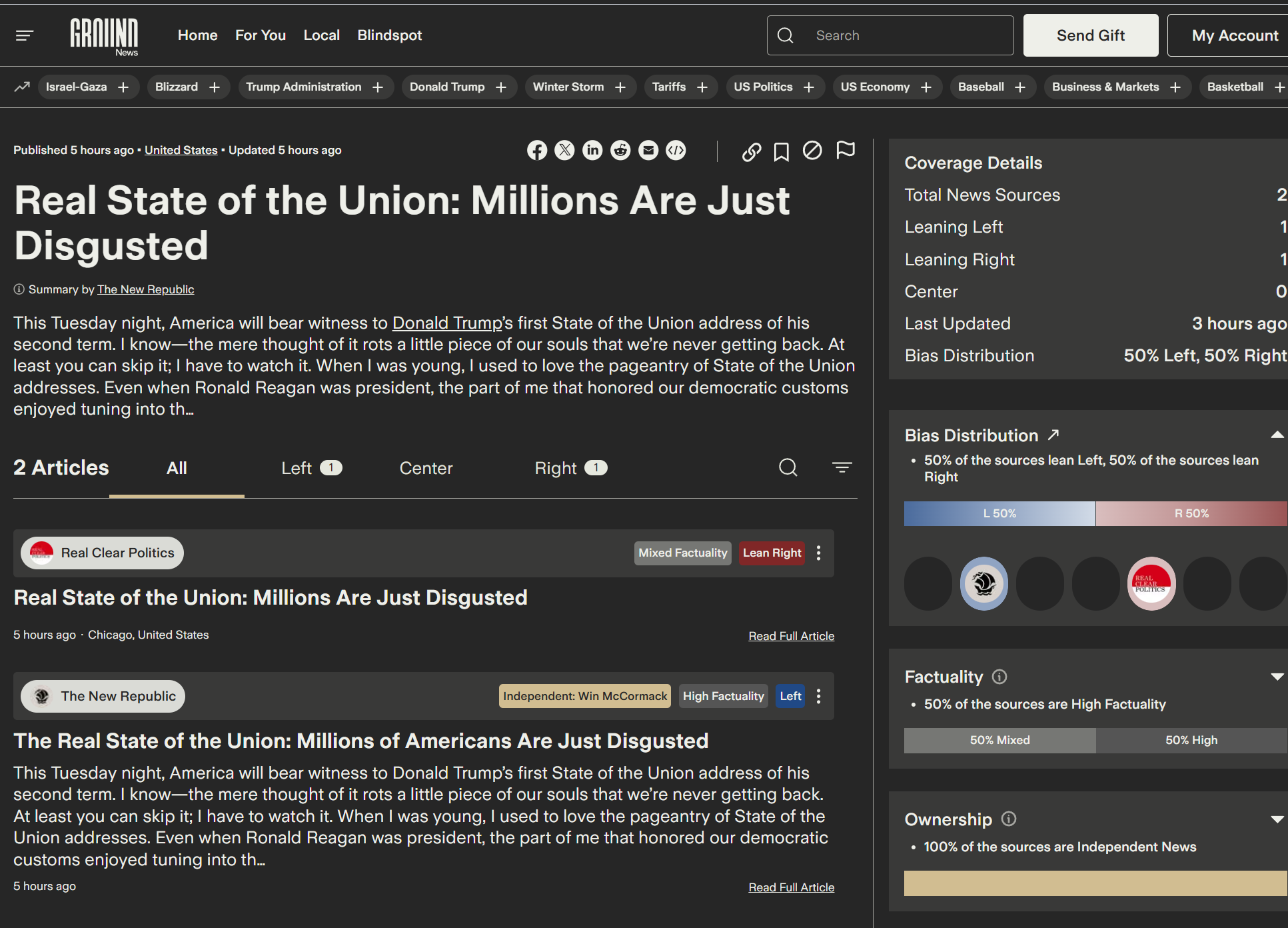The width and height of the screenshot is (1288, 928).
Task: Collapse the Bias Distribution panel
Action: click(1277, 435)
